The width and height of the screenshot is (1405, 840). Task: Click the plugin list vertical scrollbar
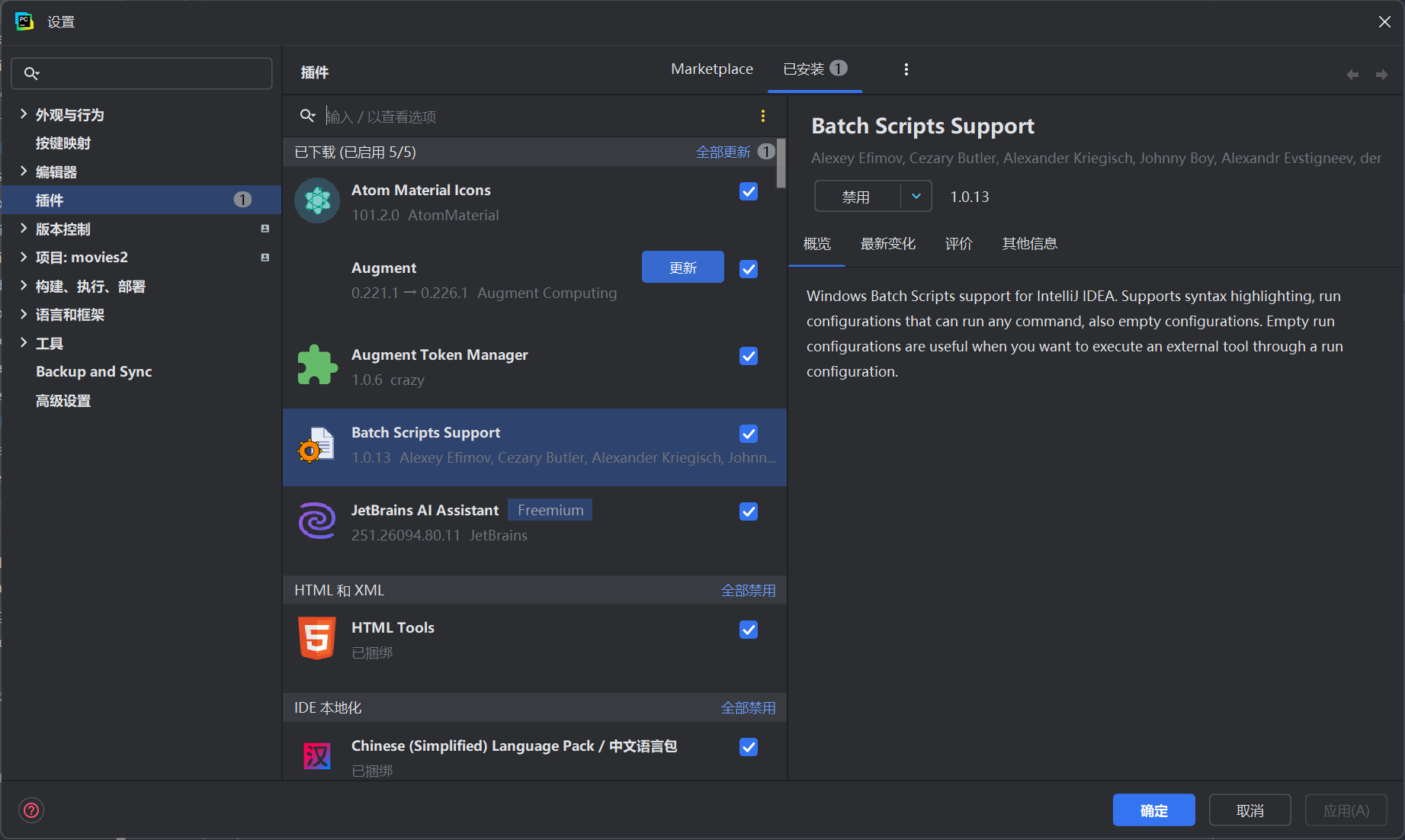click(x=781, y=163)
